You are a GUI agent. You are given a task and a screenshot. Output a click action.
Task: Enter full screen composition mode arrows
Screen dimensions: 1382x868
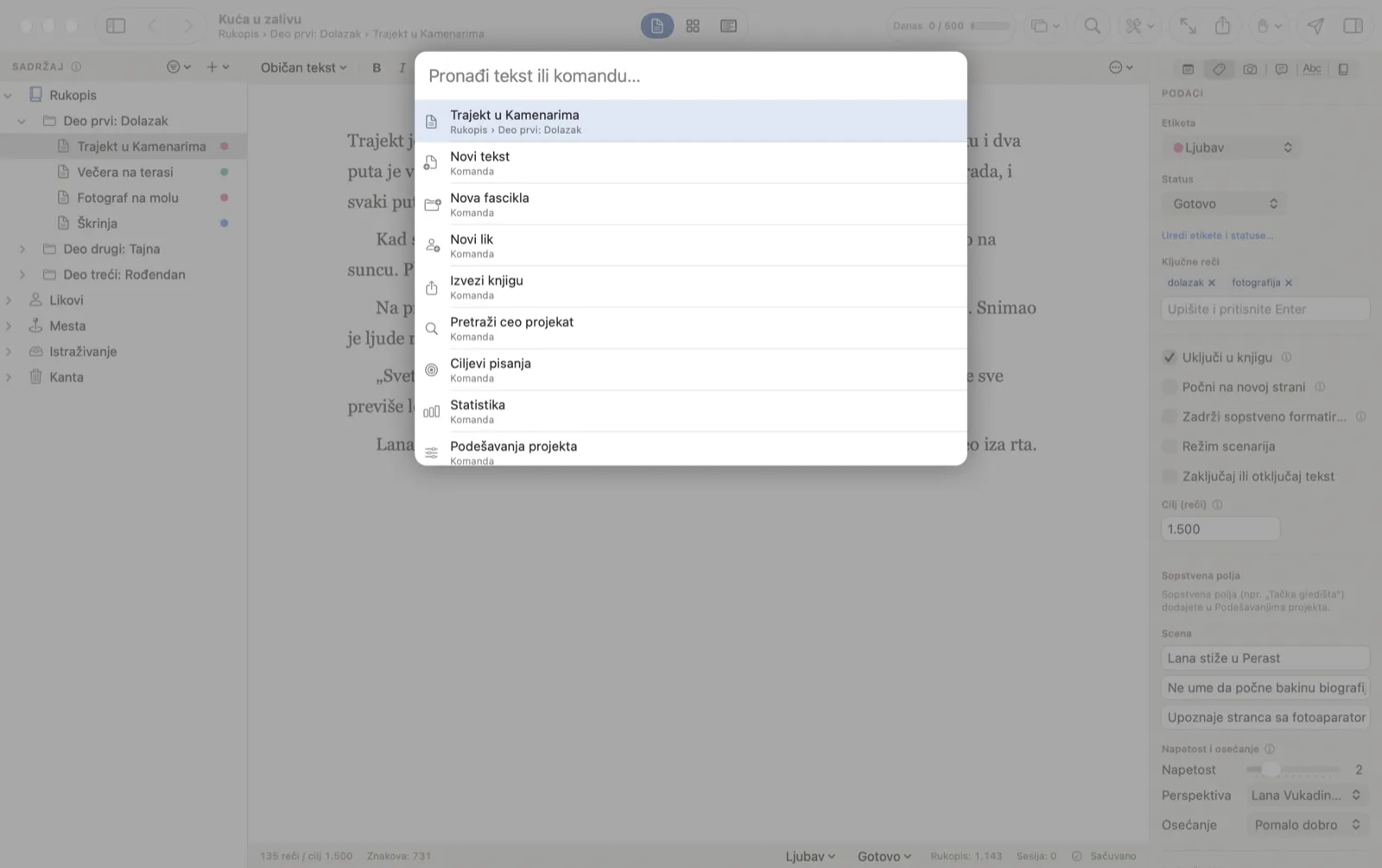[1188, 26]
